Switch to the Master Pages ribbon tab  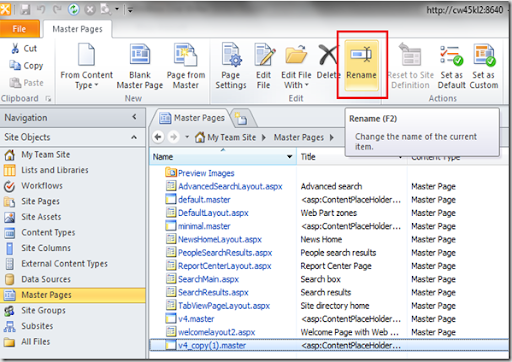pyautogui.click(x=77, y=29)
